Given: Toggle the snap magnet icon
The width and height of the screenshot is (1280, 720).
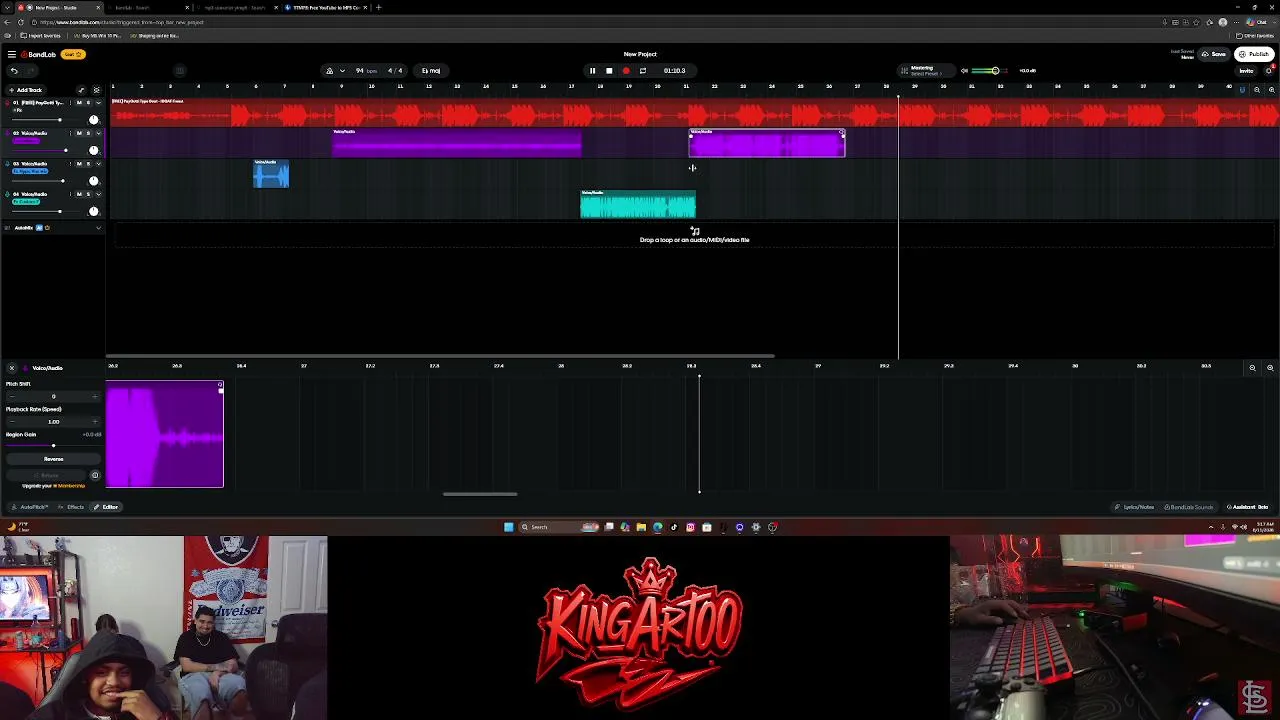Looking at the screenshot, I should tap(1242, 90).
